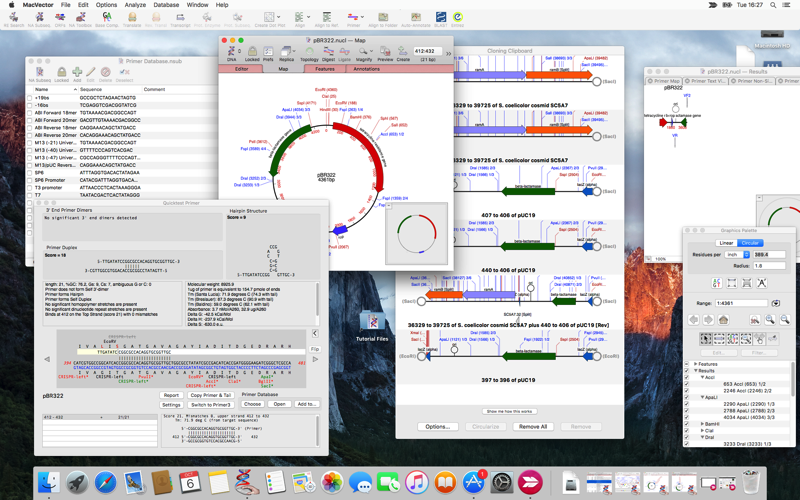Launch the iBooks app from the Dock
The height and width of the screenshot is (500, 800).
[444, 482]
